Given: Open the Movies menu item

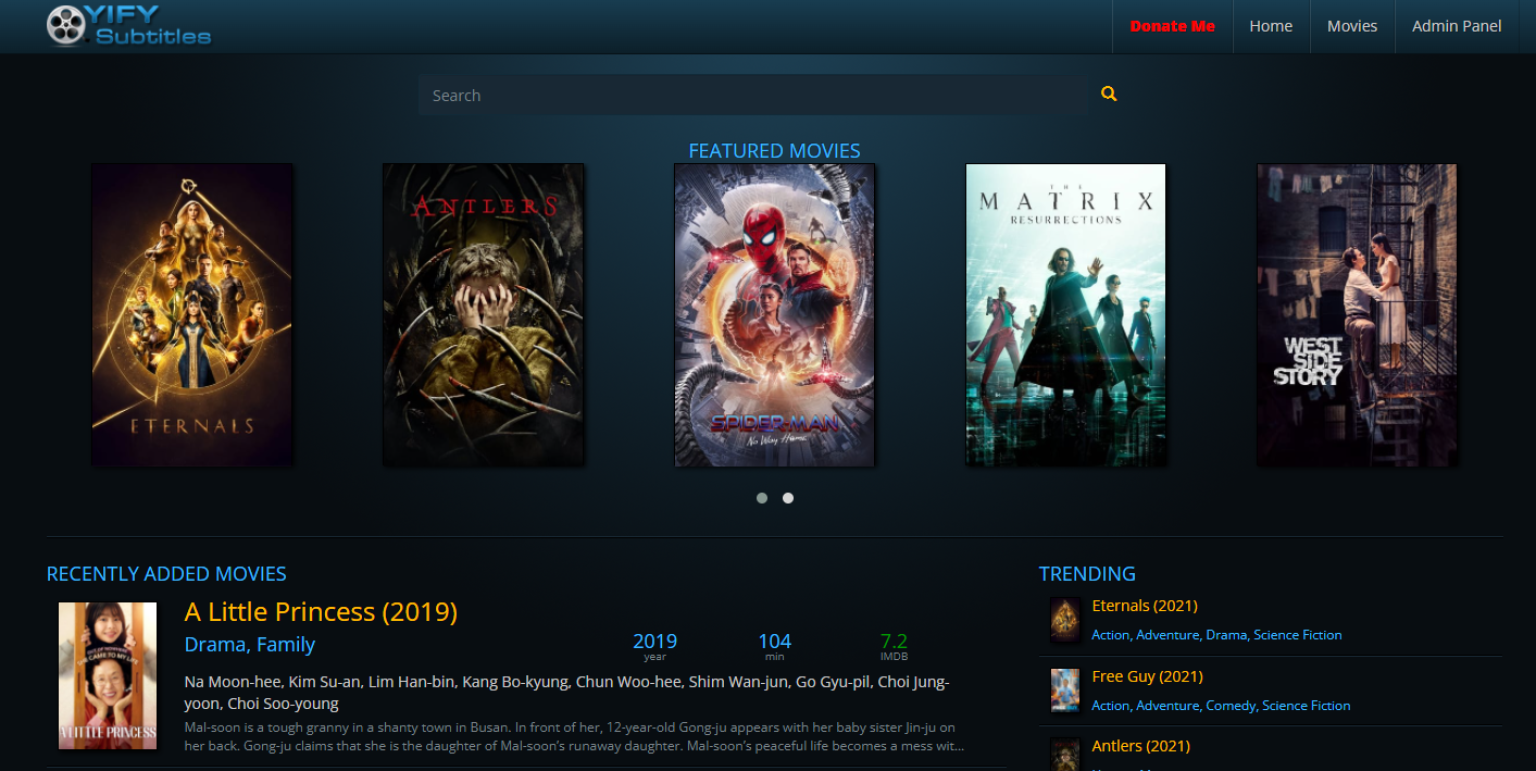Looking at the screenshot, I should (x=1352, y=26).
